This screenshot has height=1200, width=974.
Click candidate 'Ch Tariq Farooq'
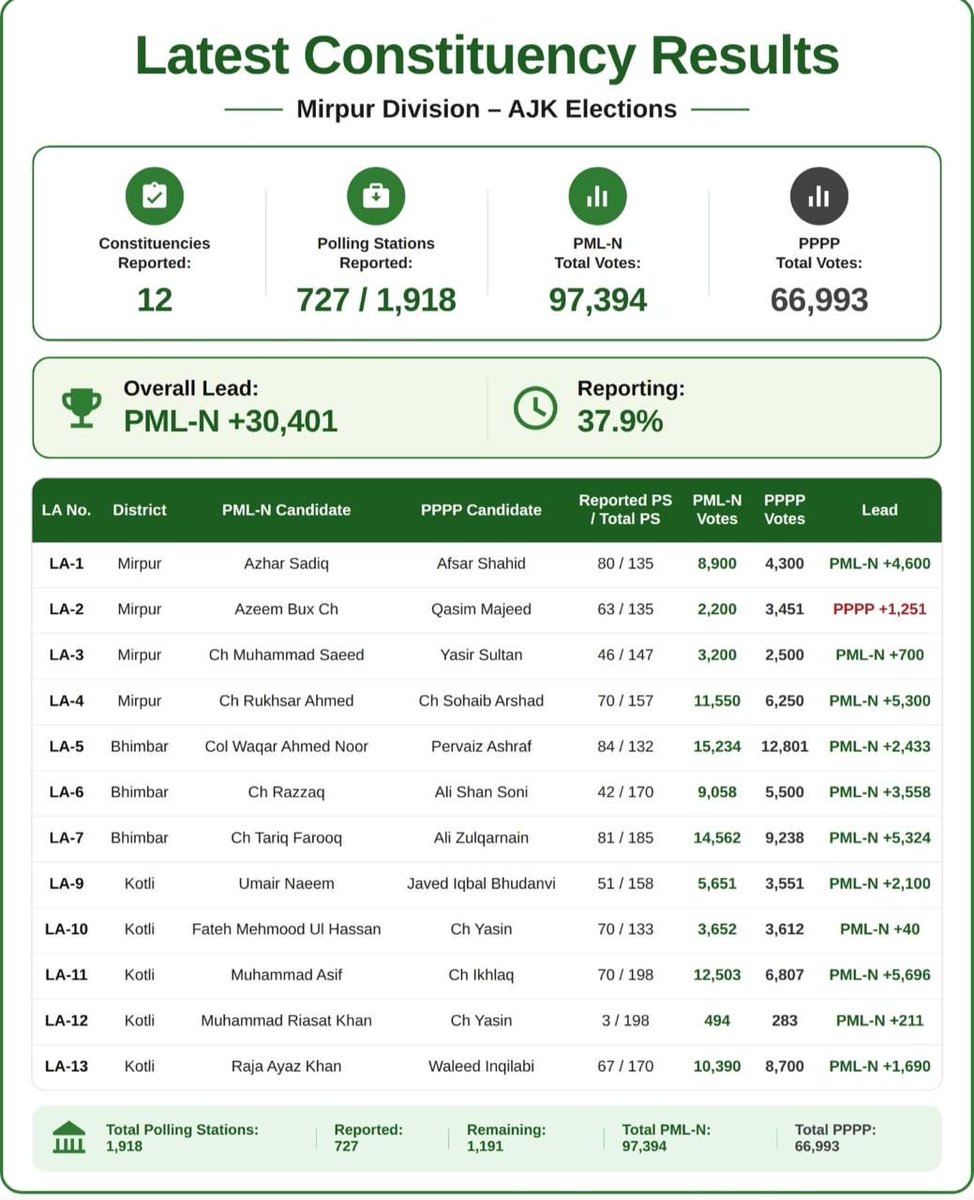click(286, 838)
